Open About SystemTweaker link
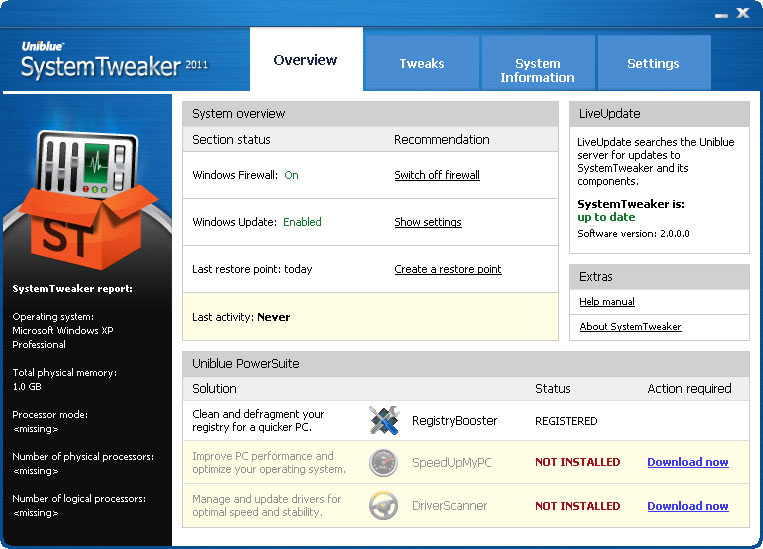This screenshot has height=549, width=763. 630,327
